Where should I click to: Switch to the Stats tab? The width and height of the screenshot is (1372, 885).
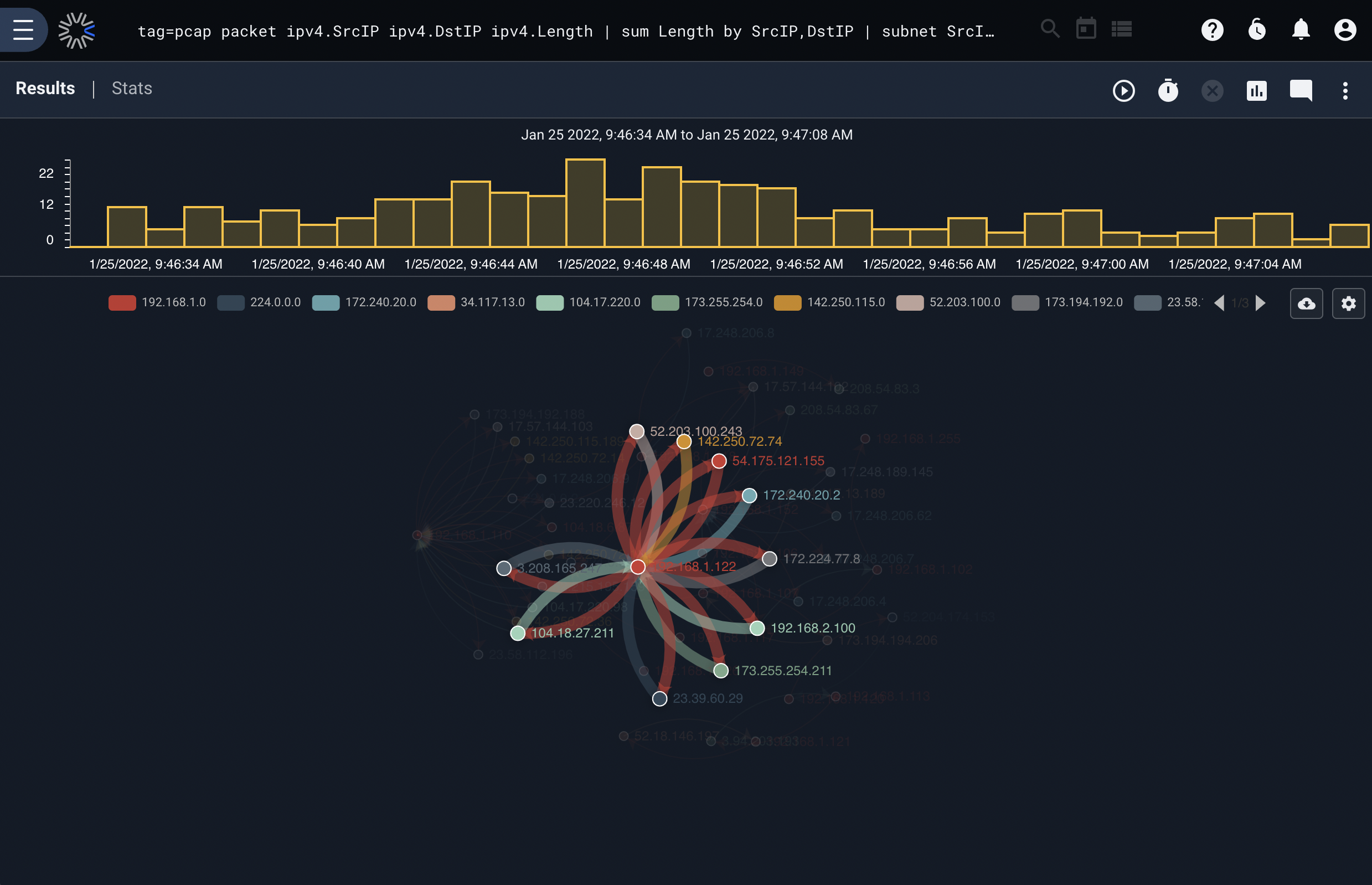tap(132, 89)
